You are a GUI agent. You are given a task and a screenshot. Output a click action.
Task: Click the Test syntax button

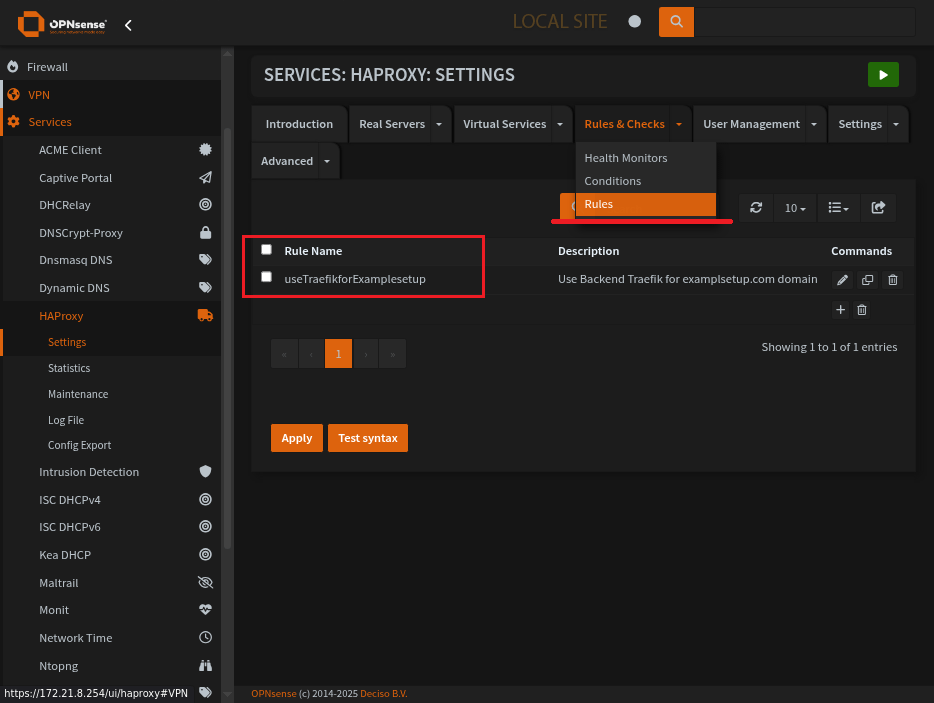pyautogui.click(x=368, y=438)
